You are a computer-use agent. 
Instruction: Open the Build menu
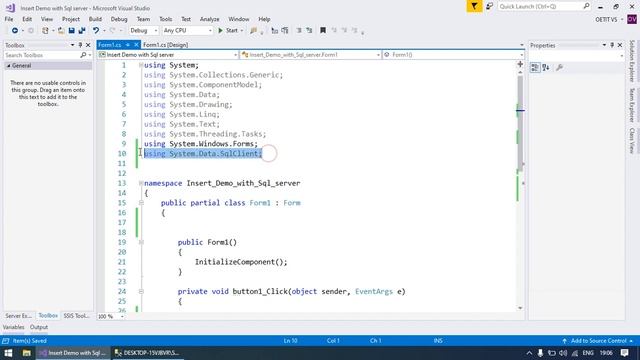pyautogui.click(x=95, y=19)
